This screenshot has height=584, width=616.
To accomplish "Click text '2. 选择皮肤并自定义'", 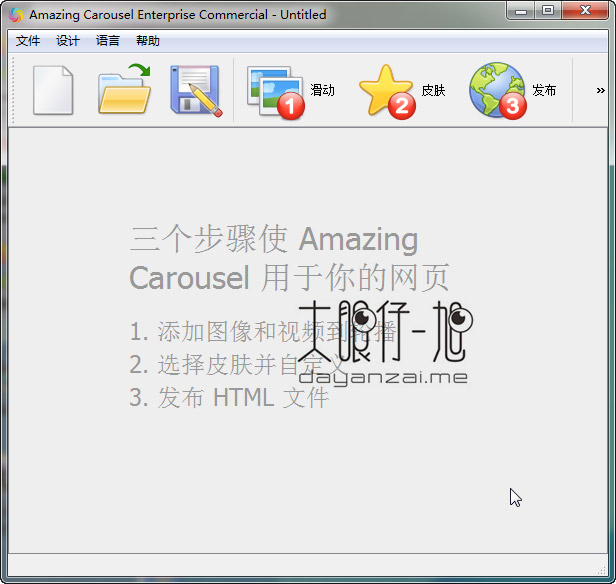I will (x=236, y=364).
